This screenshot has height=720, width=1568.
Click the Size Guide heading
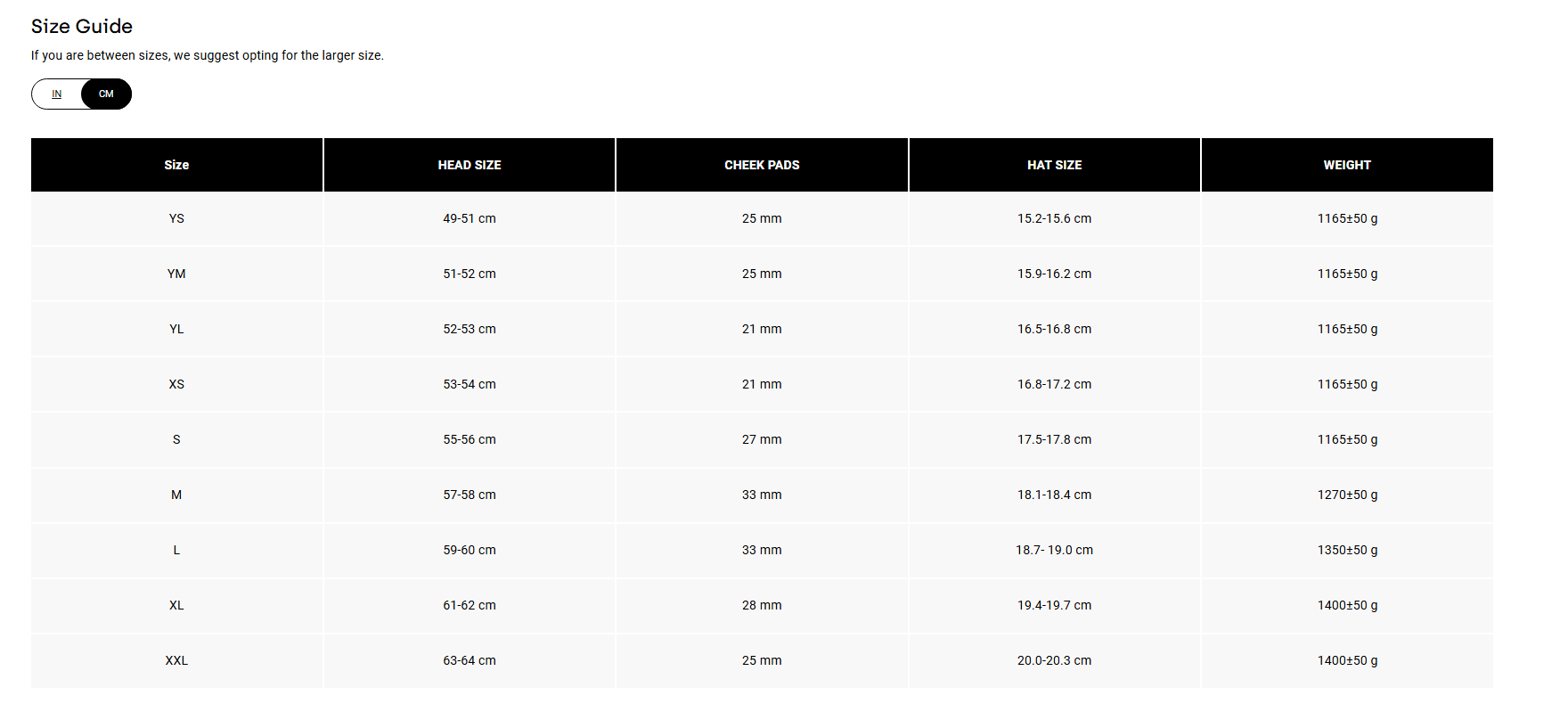coord(82,27)
